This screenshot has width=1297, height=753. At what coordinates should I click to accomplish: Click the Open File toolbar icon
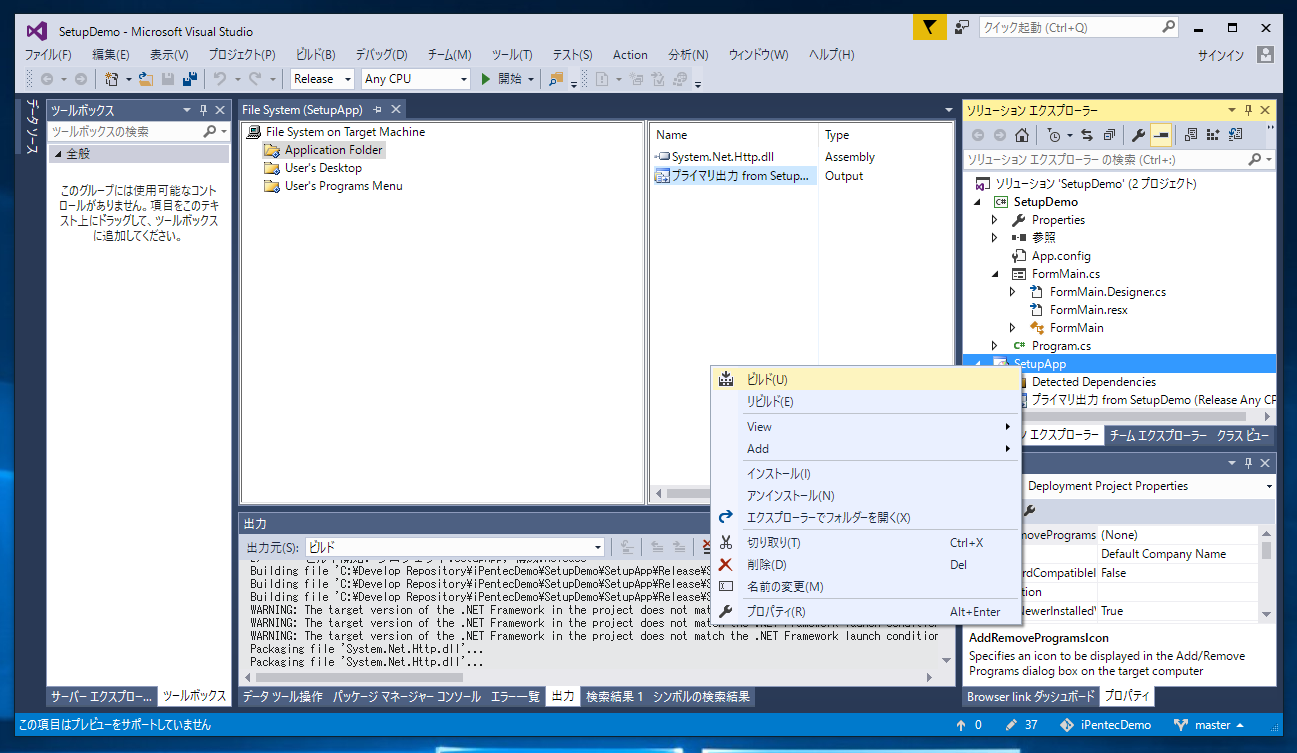coord(146,79)
